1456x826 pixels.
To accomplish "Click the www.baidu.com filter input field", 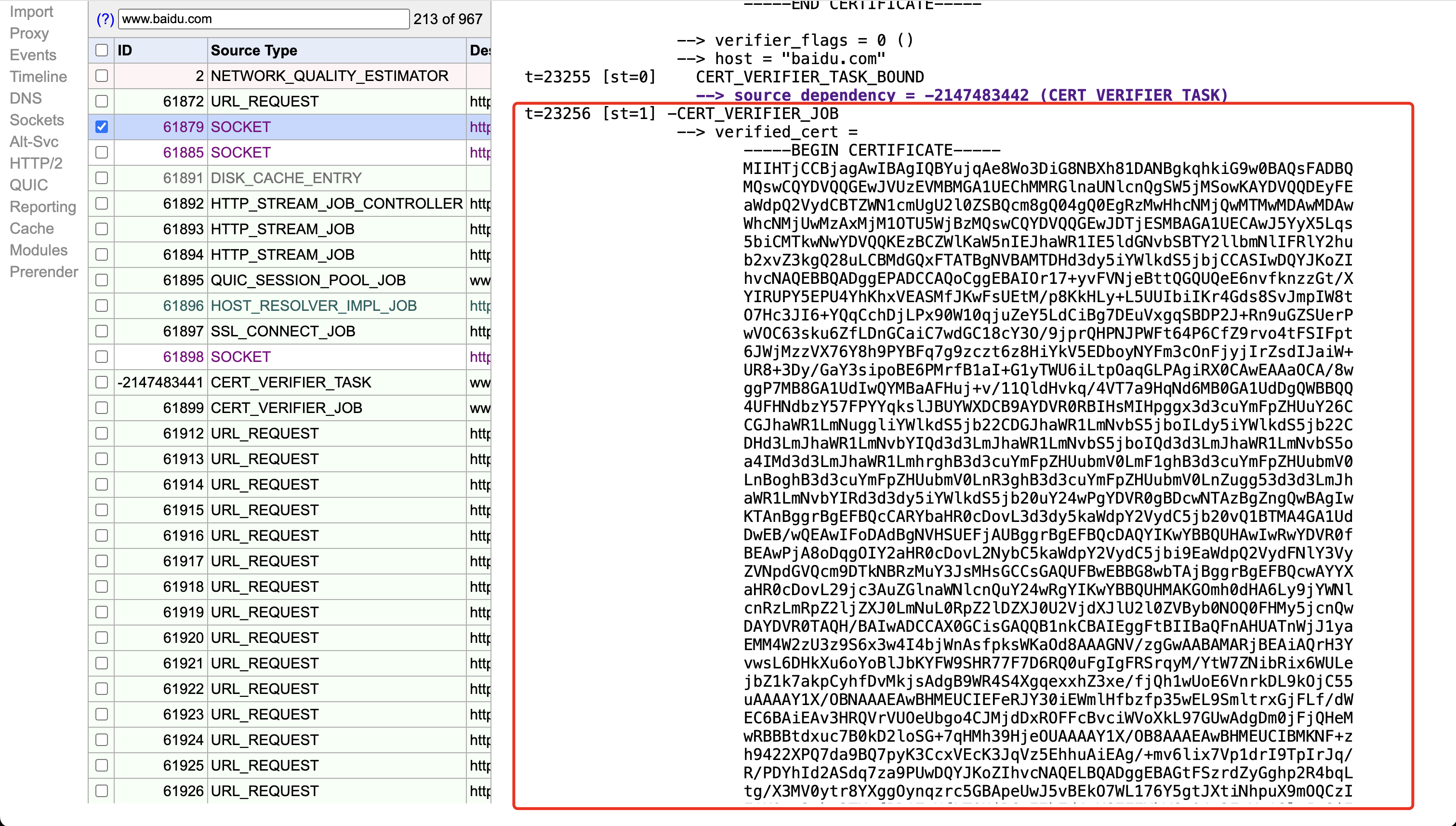I will [x=263, y=19].
